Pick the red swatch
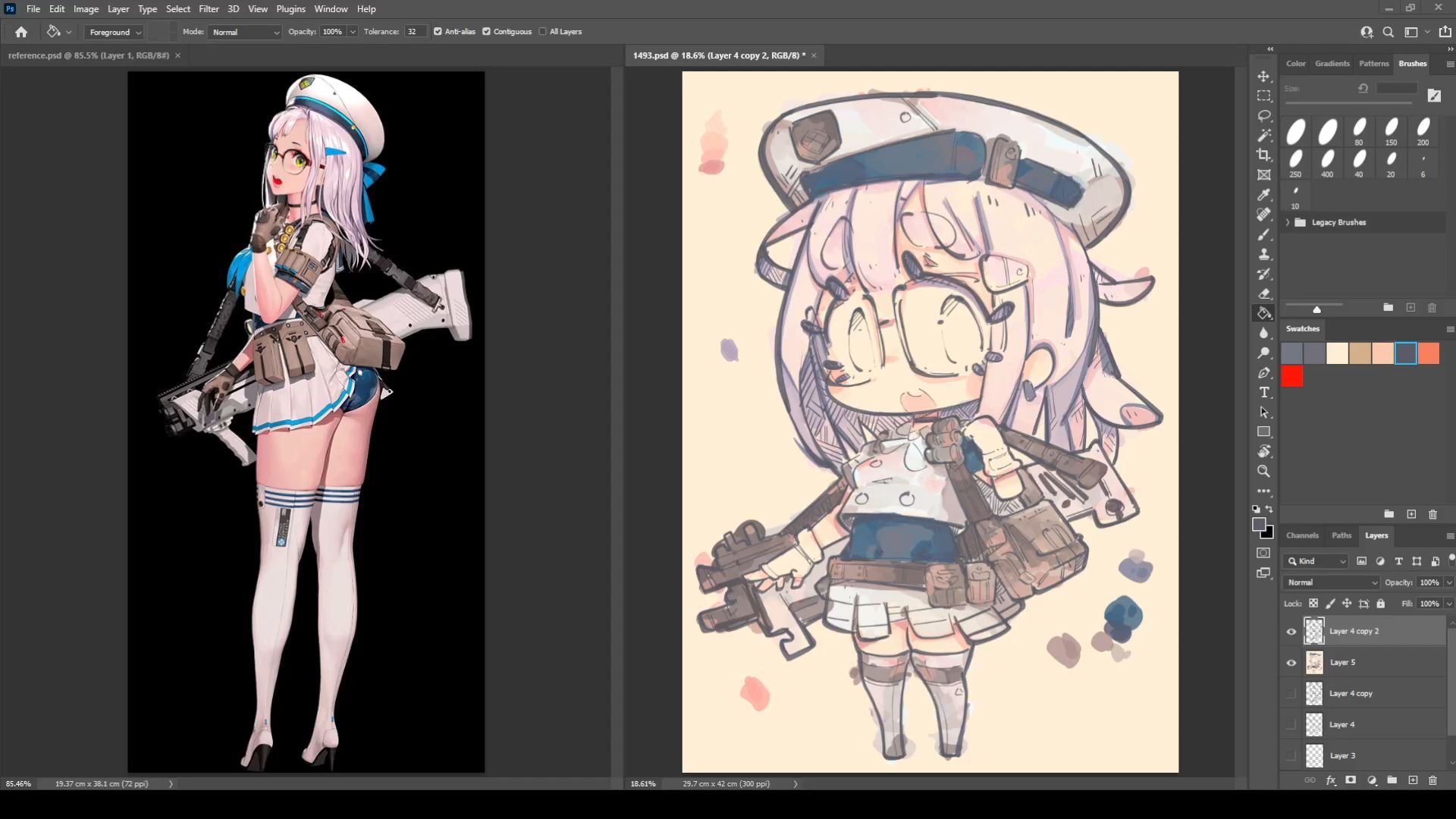Screen dimensions: 1456x819 pos(1292,376)
